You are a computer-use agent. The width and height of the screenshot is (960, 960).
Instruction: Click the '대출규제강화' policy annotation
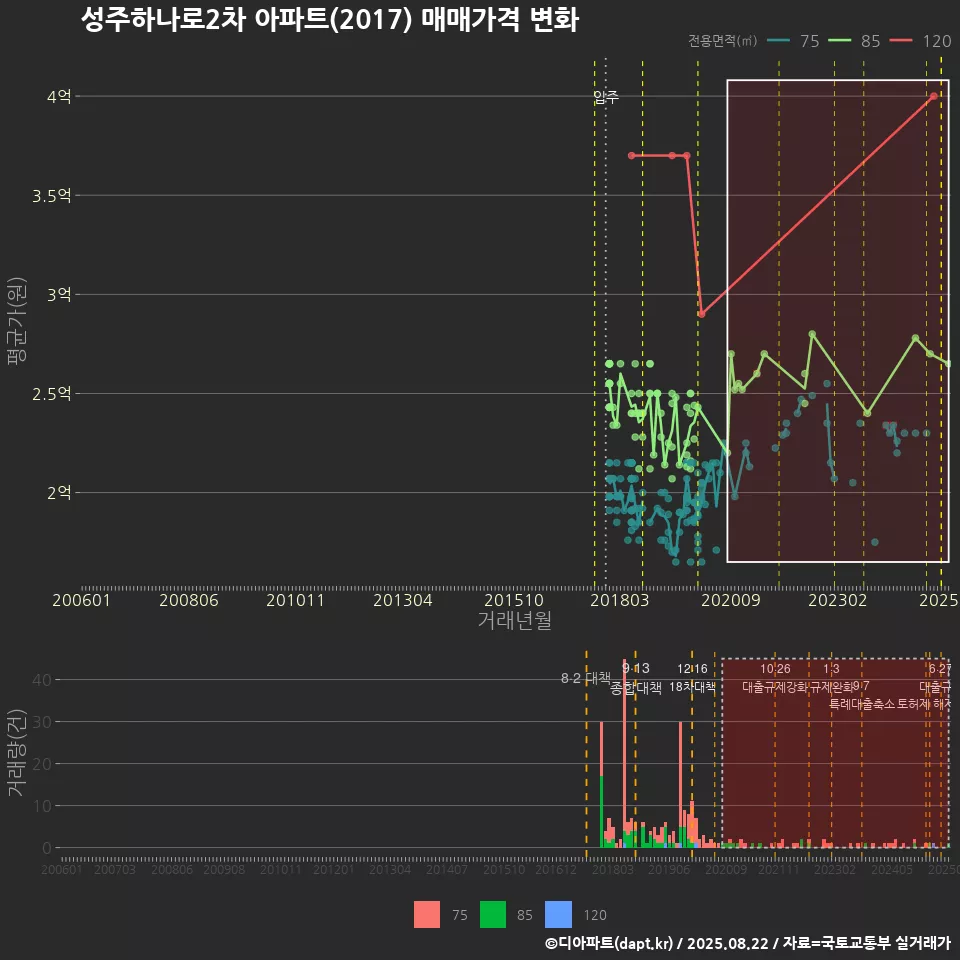pos(775,686)
